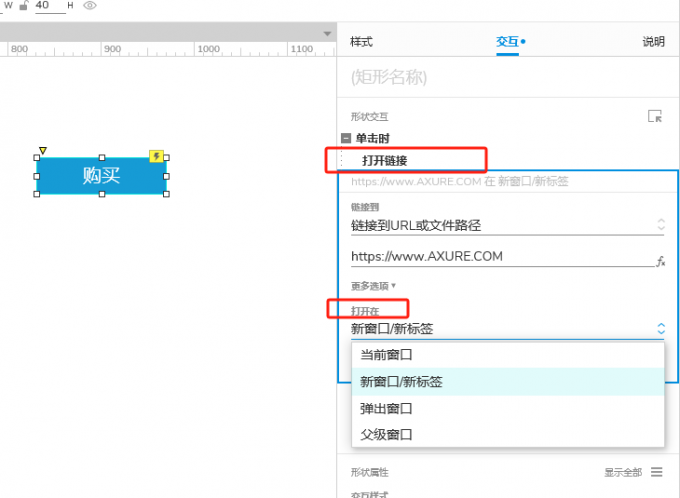680x498 pixels.
Task: Choose 父级窗口 option
Action: [507, 435]
